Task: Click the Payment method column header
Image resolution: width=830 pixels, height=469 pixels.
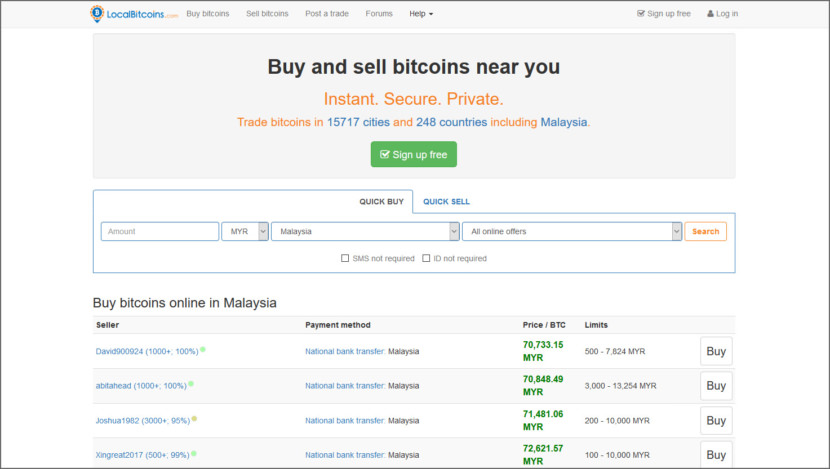Action: point(338,325)
